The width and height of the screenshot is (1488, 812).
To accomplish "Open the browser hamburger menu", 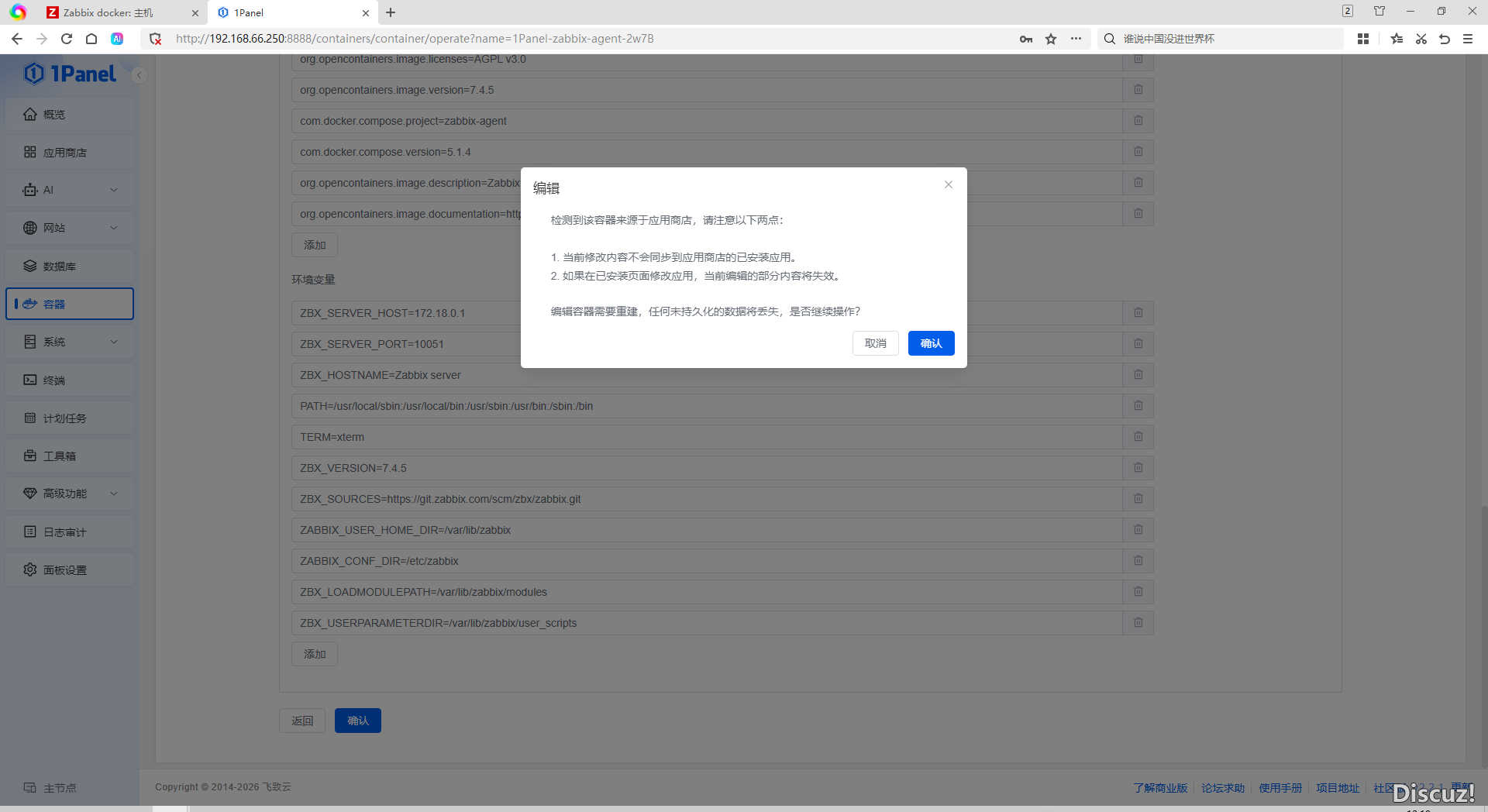I will coord(1468,39).
